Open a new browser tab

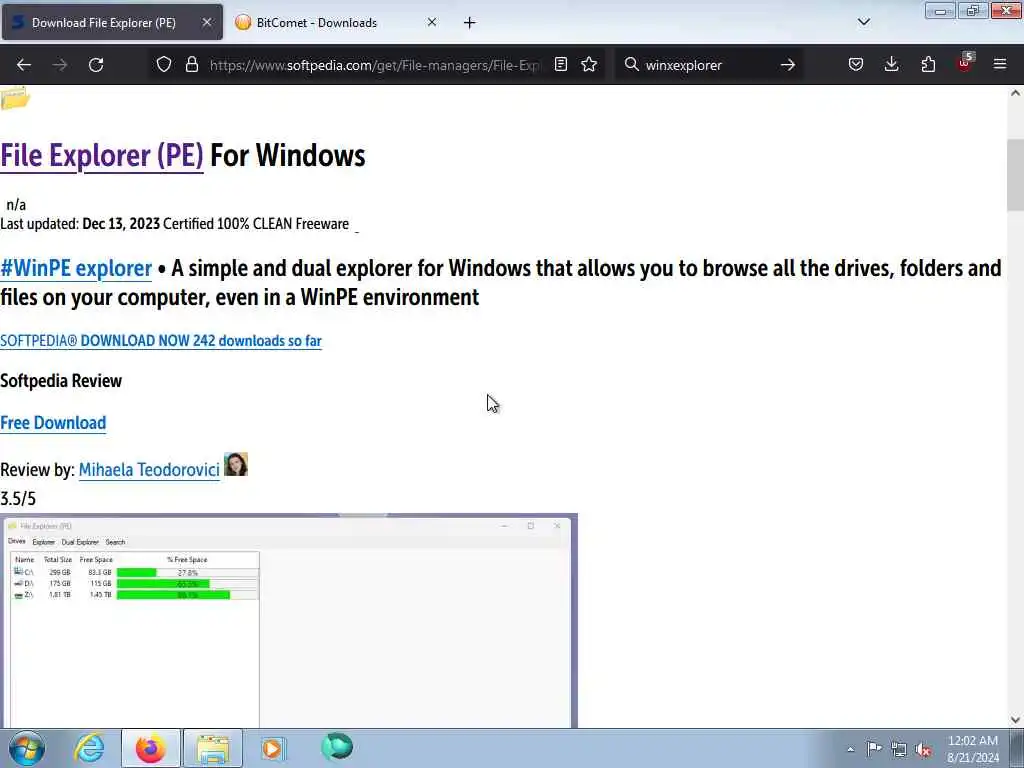(470, 23)
